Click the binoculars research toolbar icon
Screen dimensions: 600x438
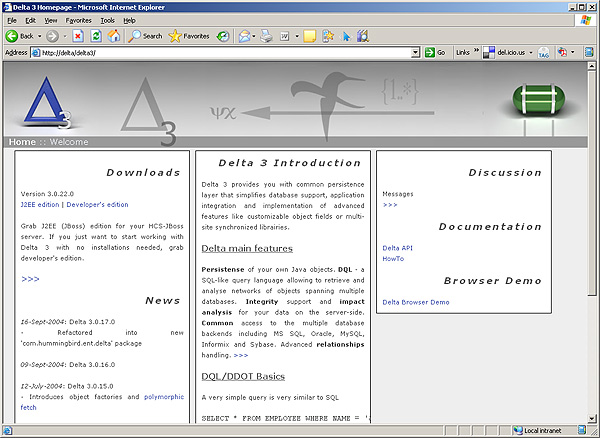click(x=363, y=36)
